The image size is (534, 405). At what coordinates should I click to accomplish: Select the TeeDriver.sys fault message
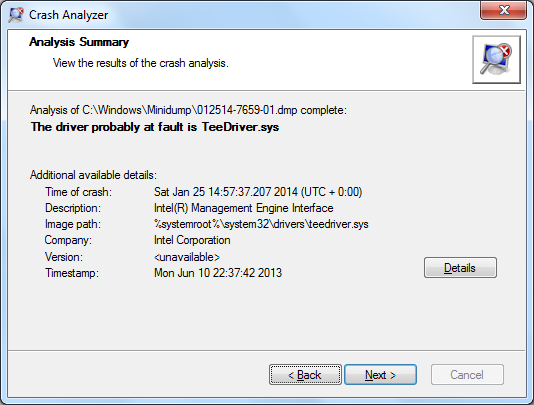tap(155, 127)
